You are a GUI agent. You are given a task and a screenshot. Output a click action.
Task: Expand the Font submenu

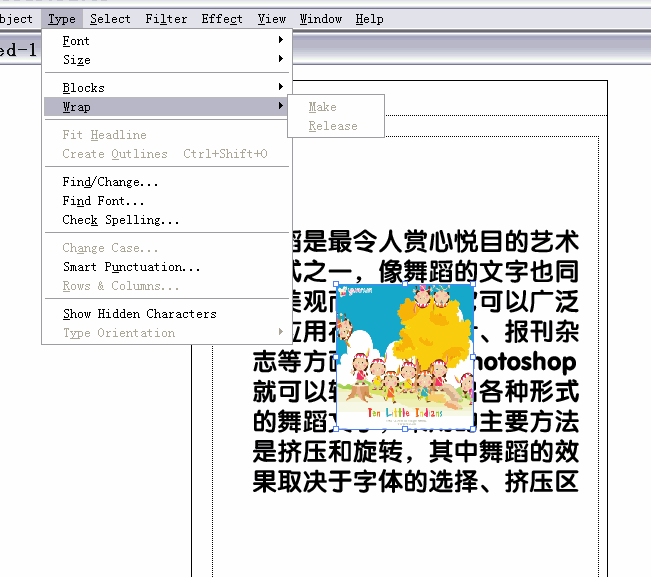coord(166,41)
